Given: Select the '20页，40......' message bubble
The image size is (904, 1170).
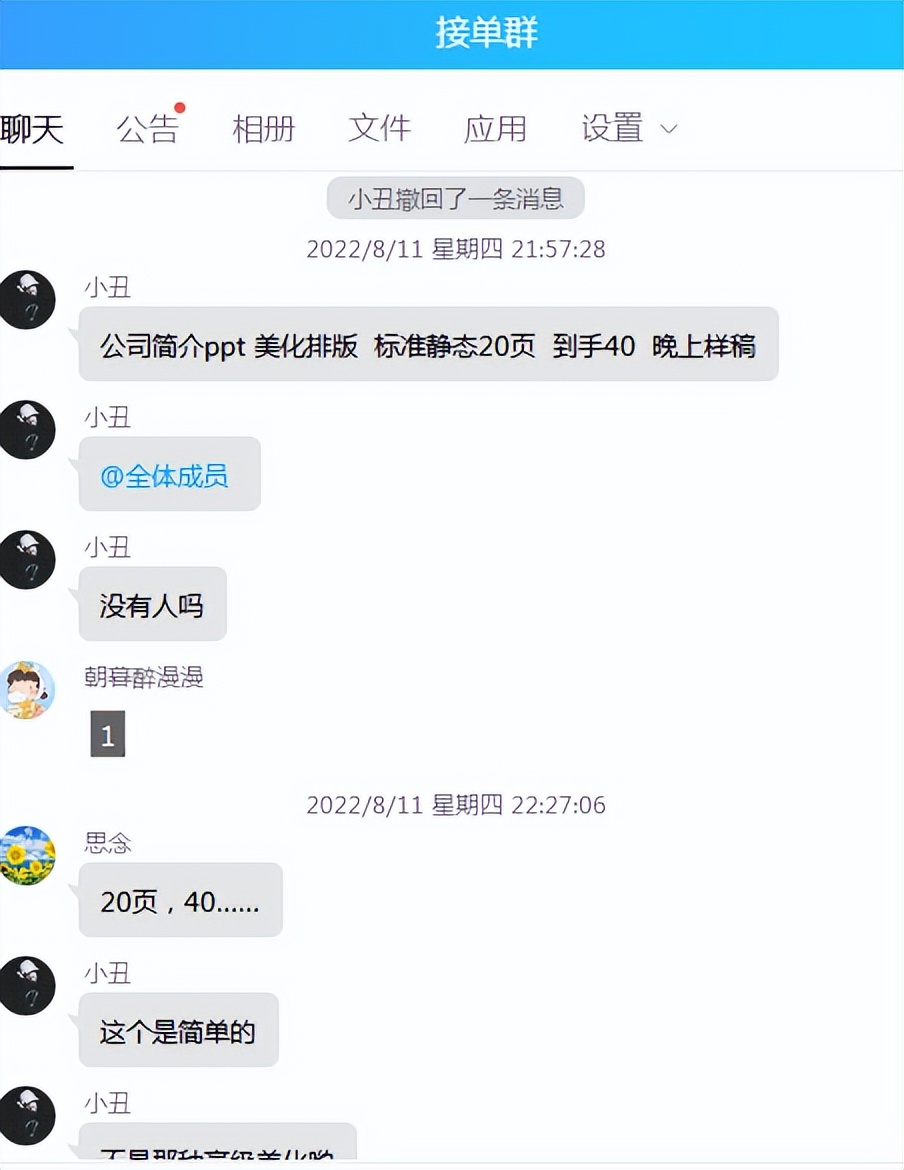Looking at the screenshot, I should (181, 900).
